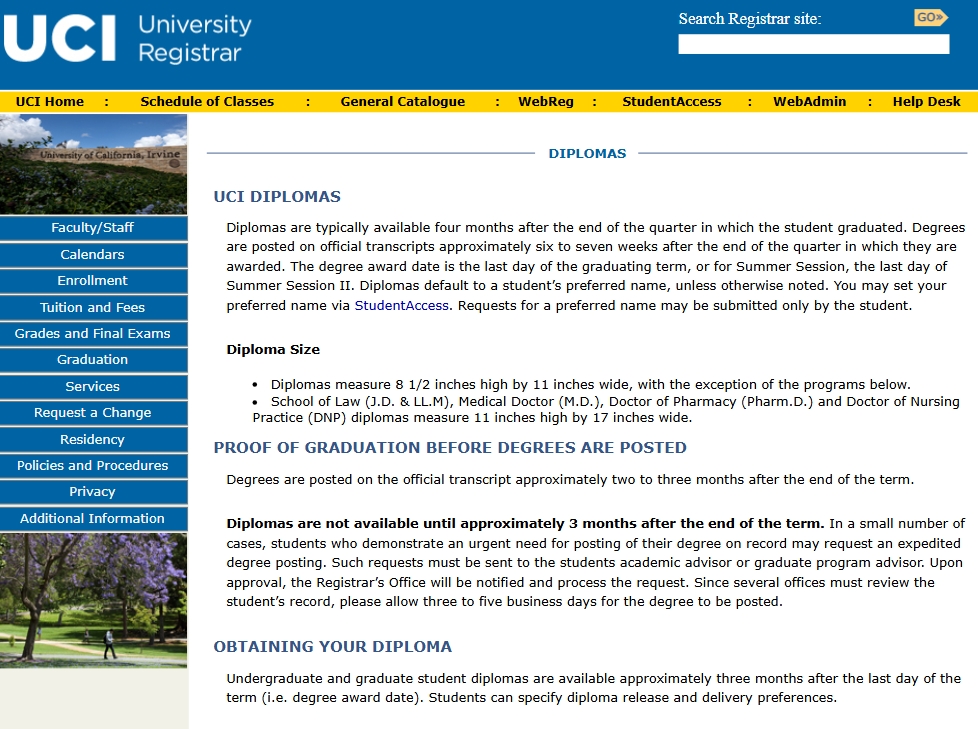Click the 'School of Law (J.D. & LL.M)' bullet
Image resolution: width=978 pixels, height=729 pixels.
606,410
